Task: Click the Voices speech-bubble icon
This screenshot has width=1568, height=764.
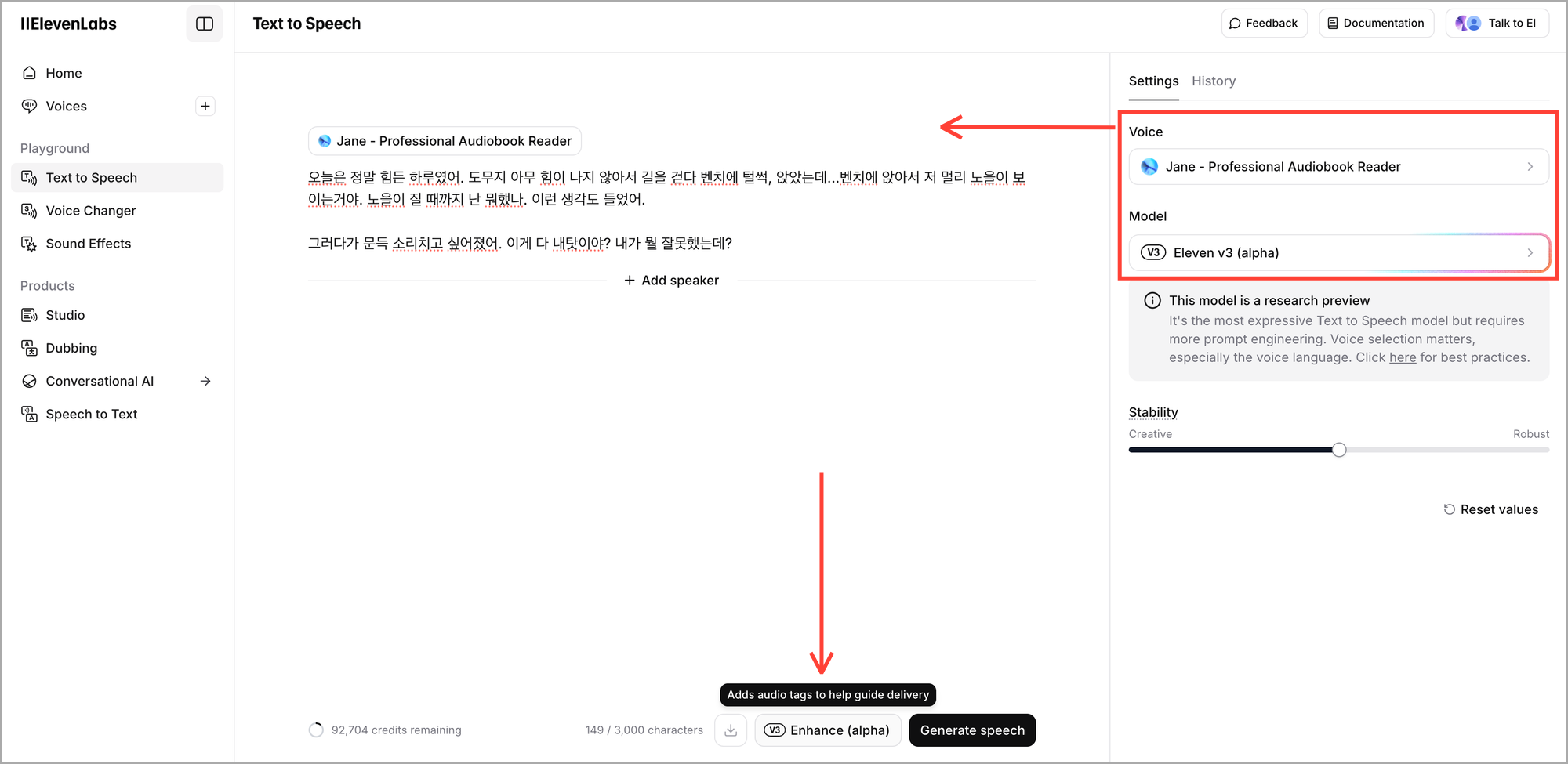Action: click(30, 106)
